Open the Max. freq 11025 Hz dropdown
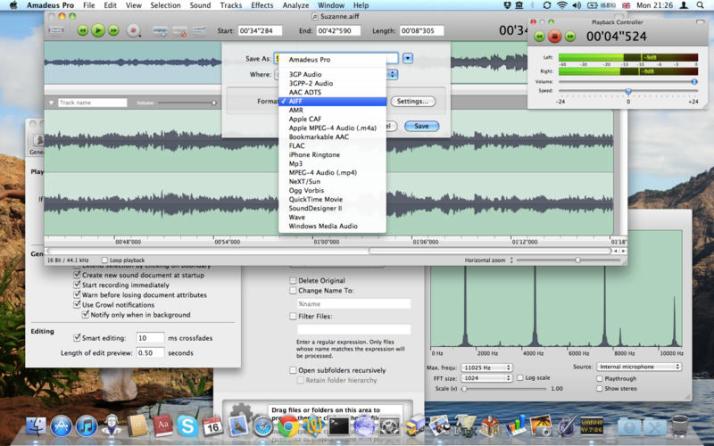The image size is (714, 446). [x=486, y=367]
